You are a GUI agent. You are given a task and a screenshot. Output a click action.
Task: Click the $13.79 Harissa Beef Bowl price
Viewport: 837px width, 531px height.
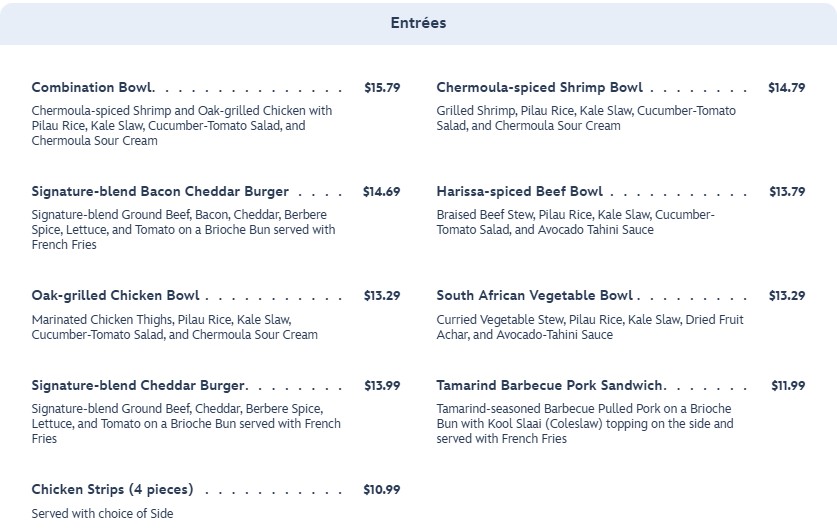pyautogui.click(x=786, y=192)
